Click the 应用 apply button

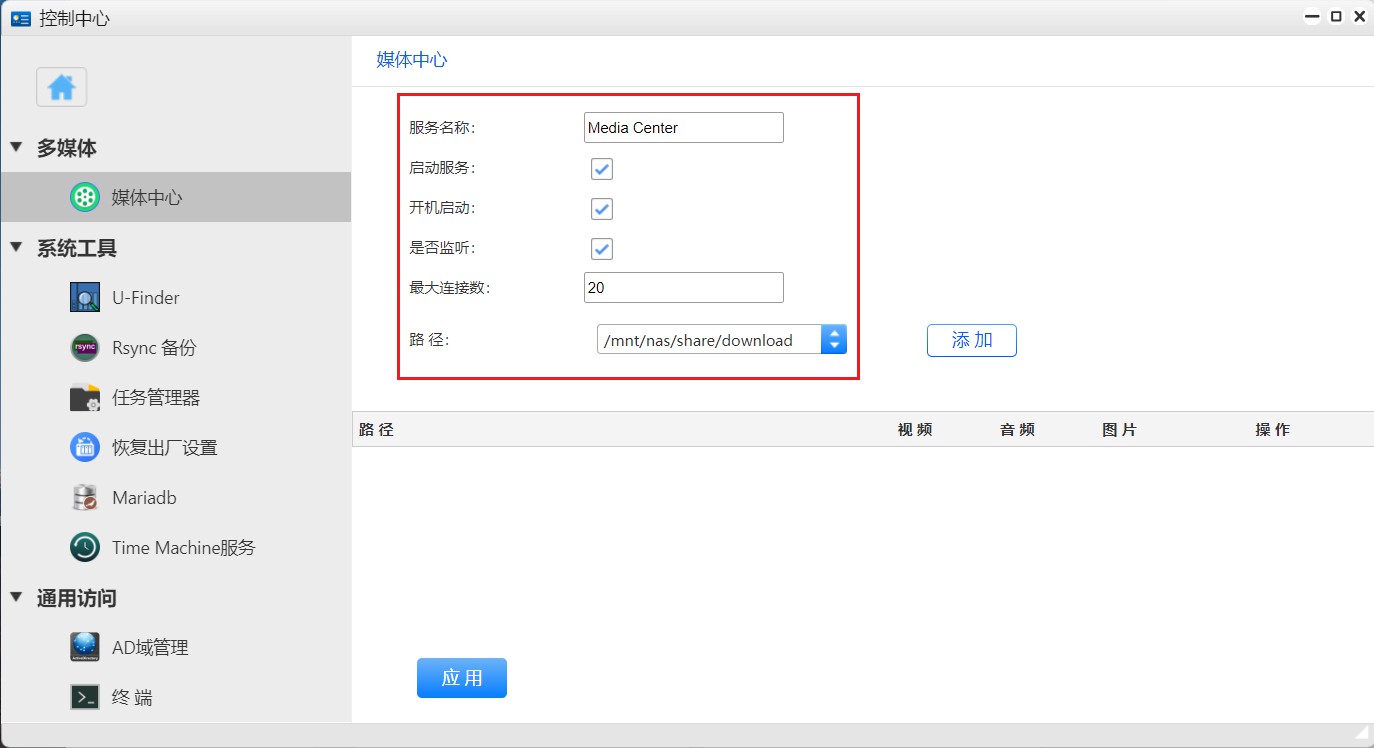tap(461, 678)
